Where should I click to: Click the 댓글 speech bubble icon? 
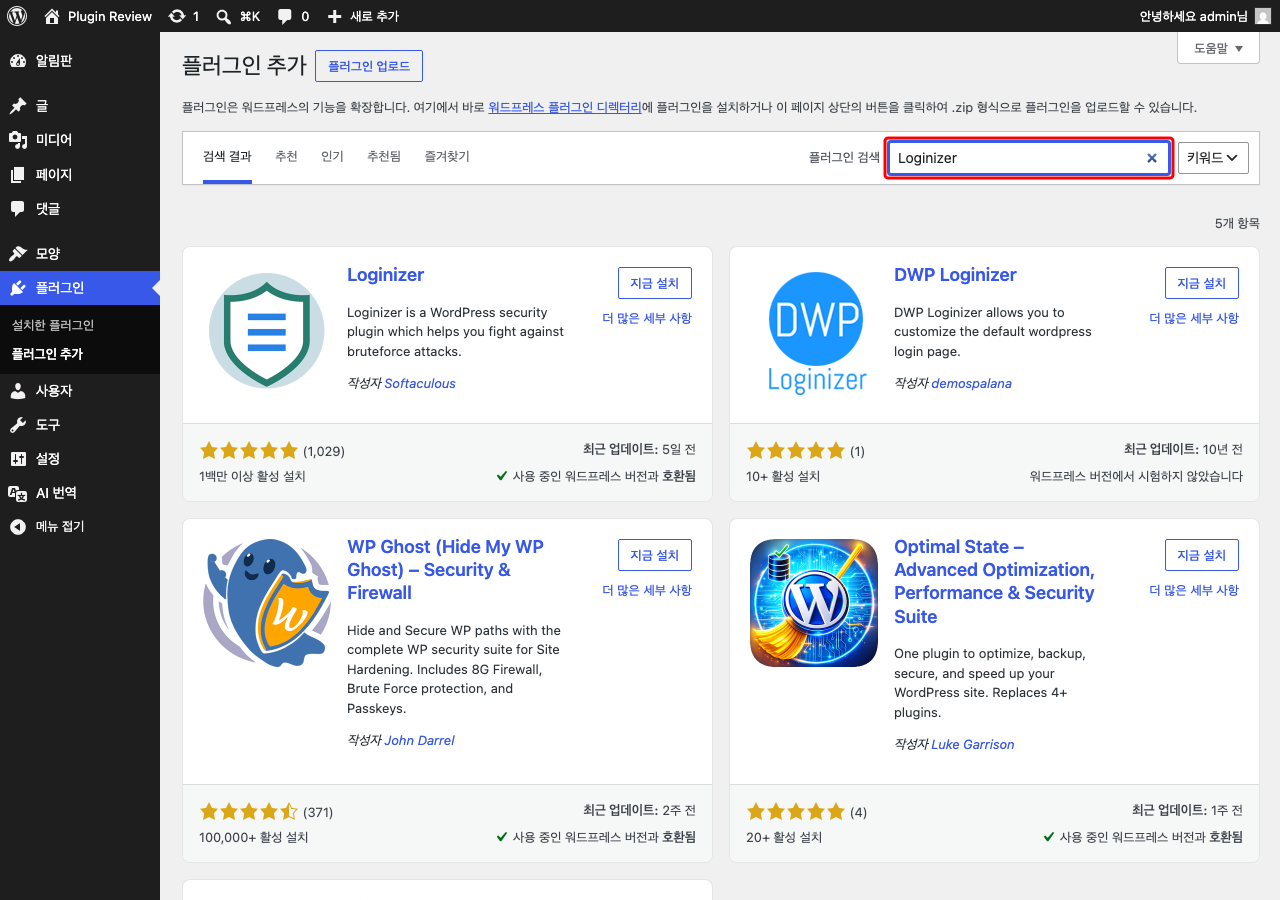18,209
